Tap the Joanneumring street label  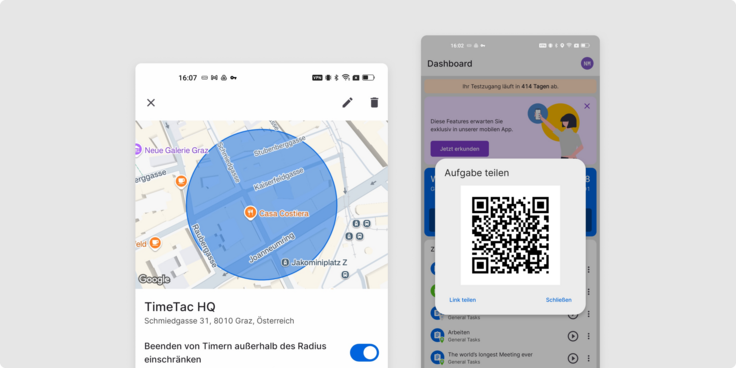(272, 247)
